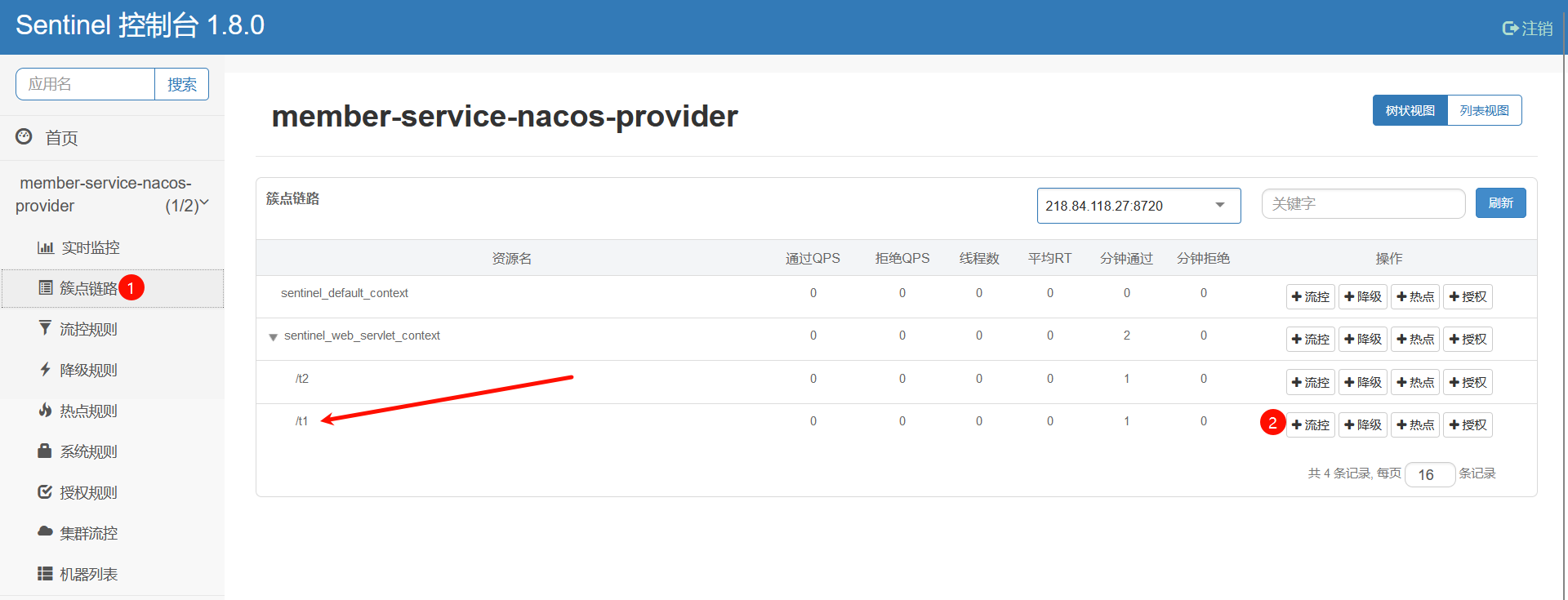Click the 刷新 refresh button
The height and width of the screenshot is (600, 1568).
(x=1501, y=203)
